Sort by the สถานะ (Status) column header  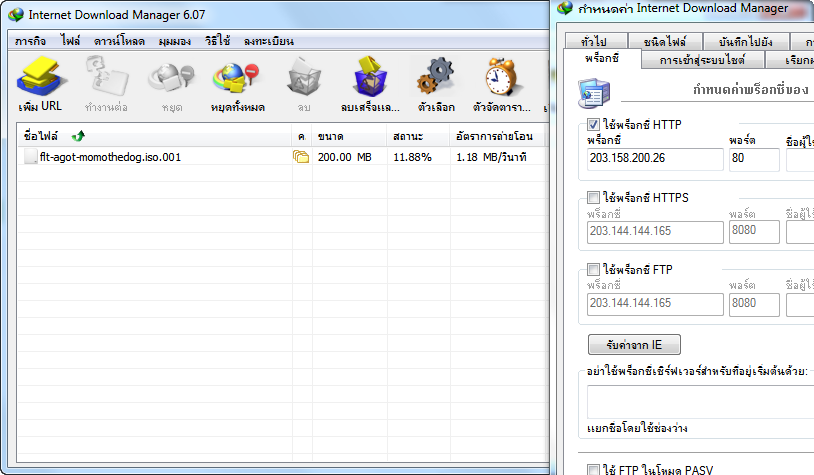click(418, 136)
